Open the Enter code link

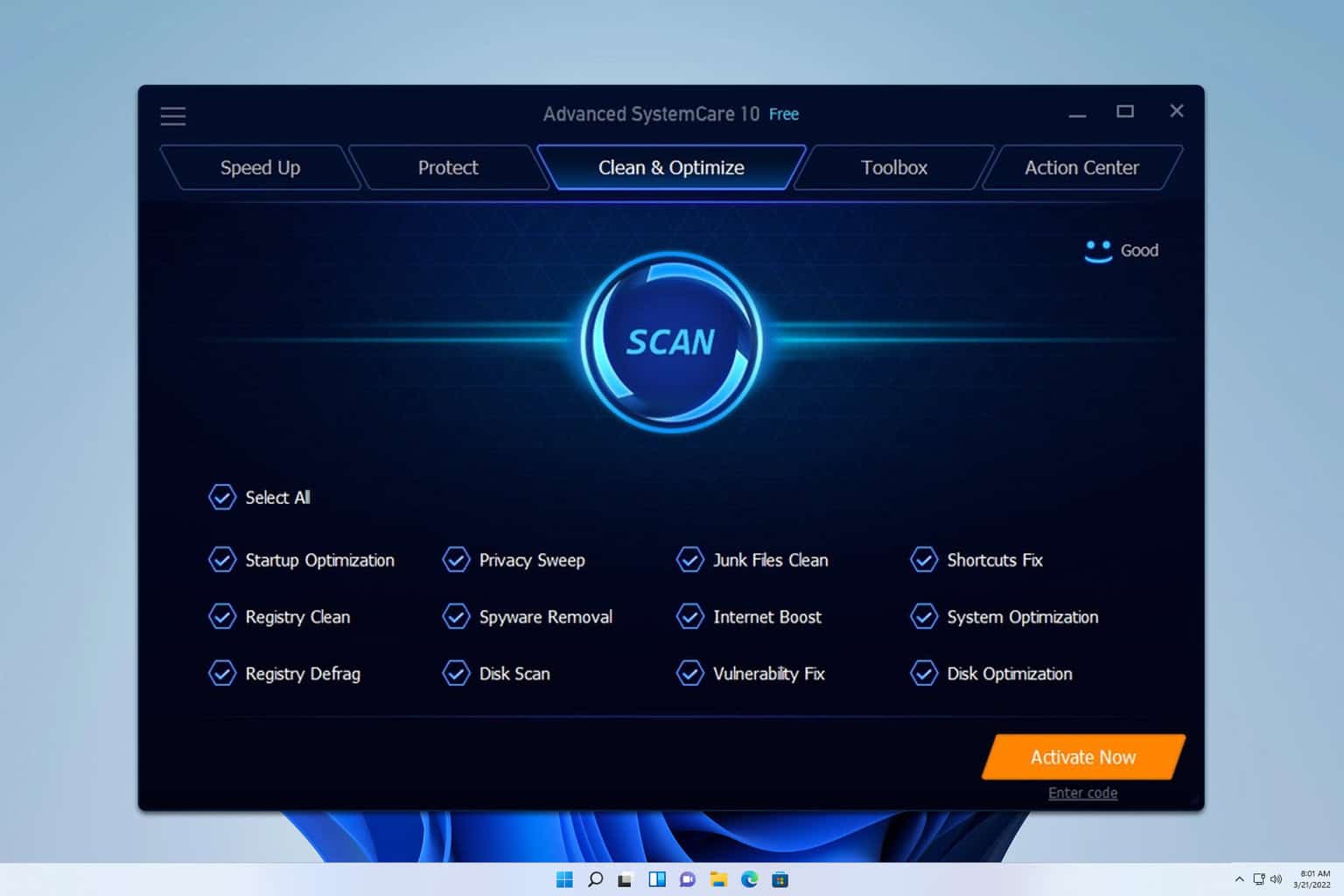(1082, 793)
